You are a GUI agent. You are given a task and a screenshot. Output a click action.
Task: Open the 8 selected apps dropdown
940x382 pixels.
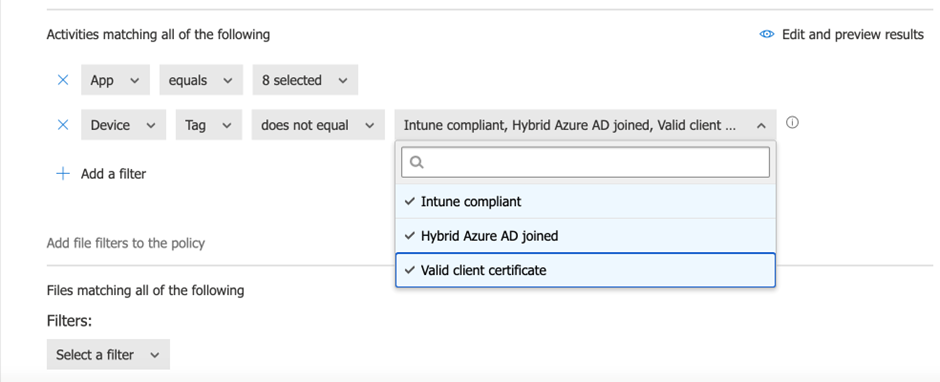(x=305, y=80)
